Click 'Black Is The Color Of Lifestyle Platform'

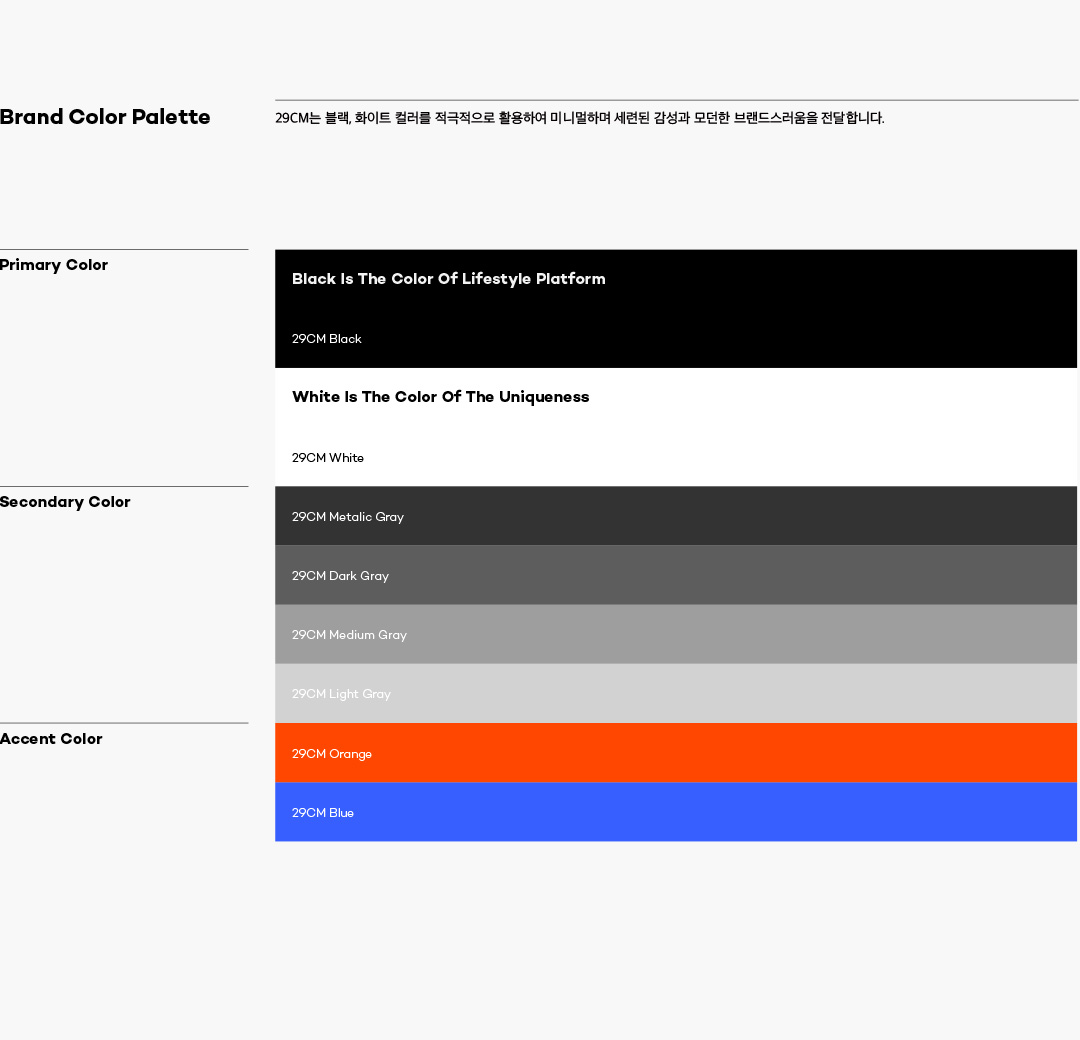pyautogui.click(x=448, y=279)
